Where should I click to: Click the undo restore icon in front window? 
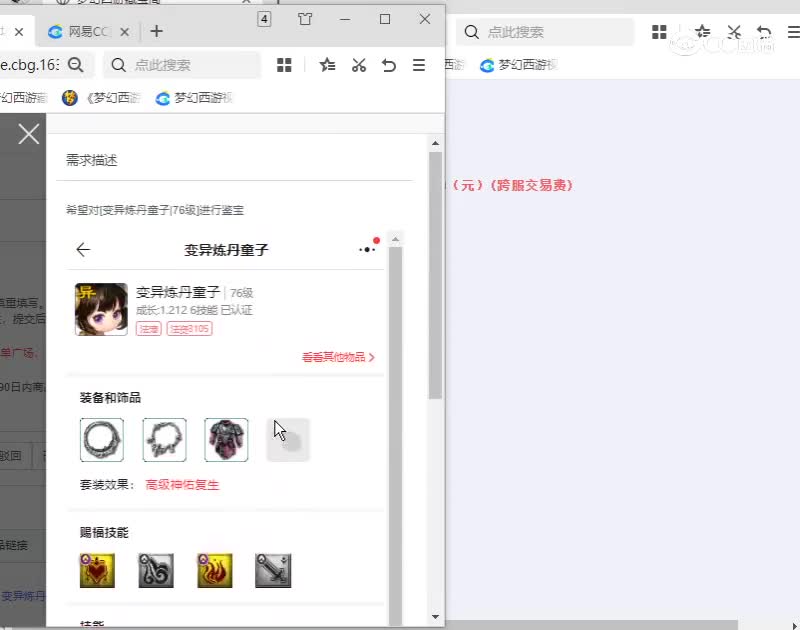pyautogui.click(x=389, y=65)
